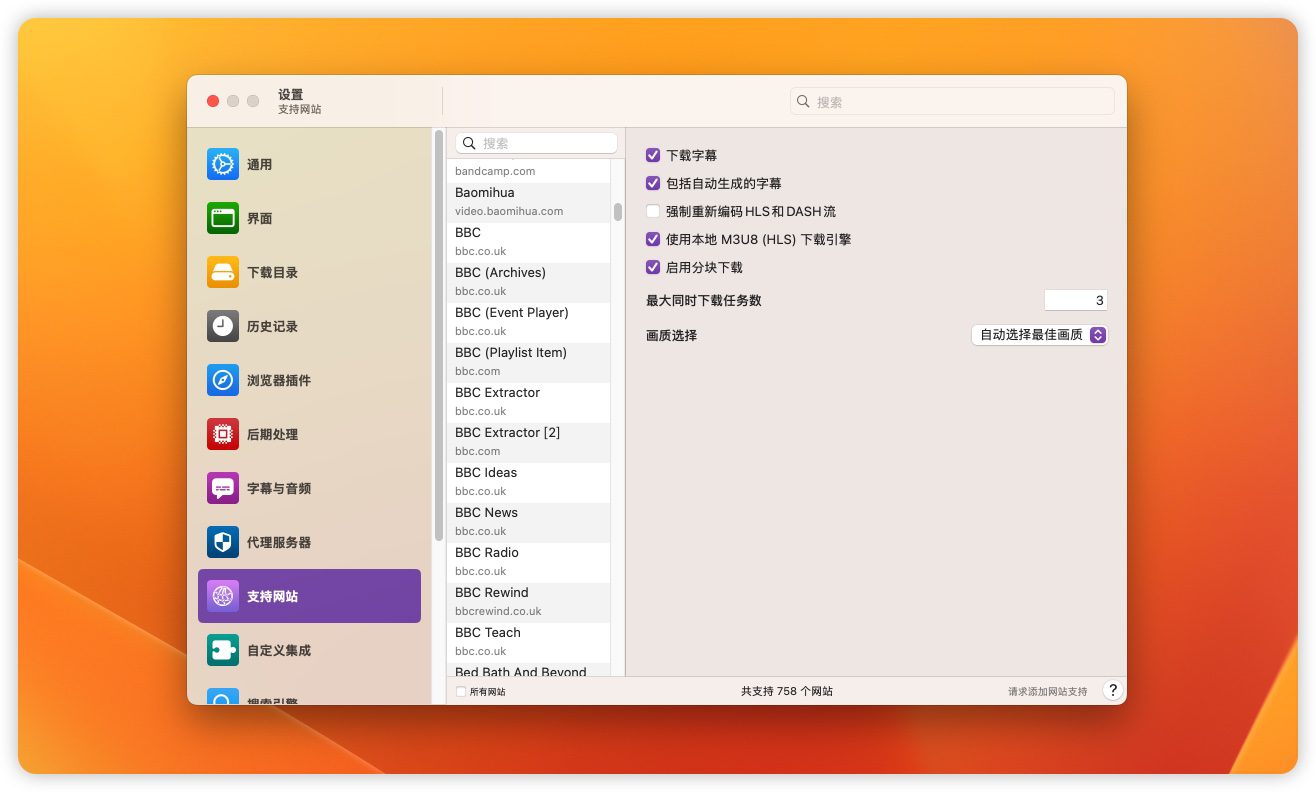Open help with the question mark button
The image size is (1316, 792).
tap(1112, 690)
